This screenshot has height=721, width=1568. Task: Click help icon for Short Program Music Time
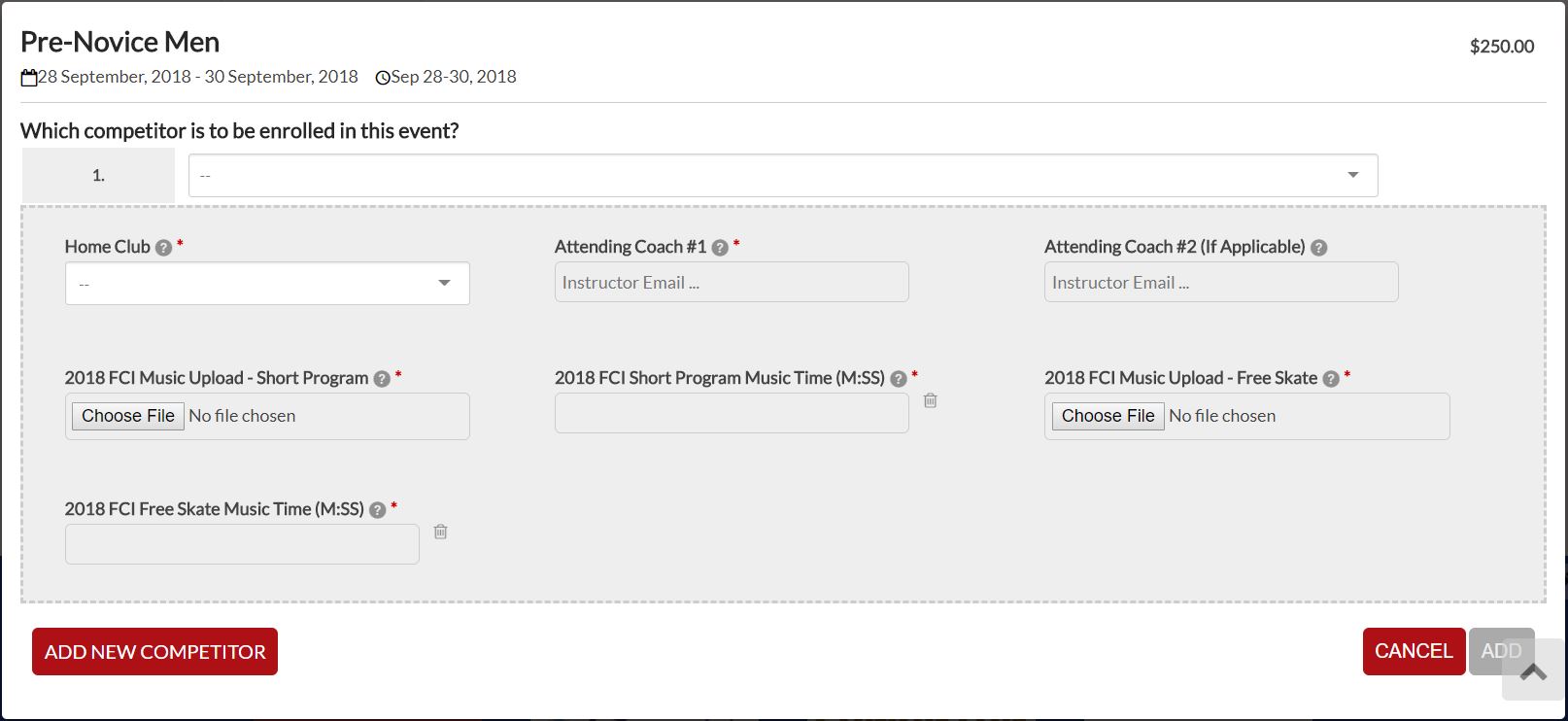[899, 379]
